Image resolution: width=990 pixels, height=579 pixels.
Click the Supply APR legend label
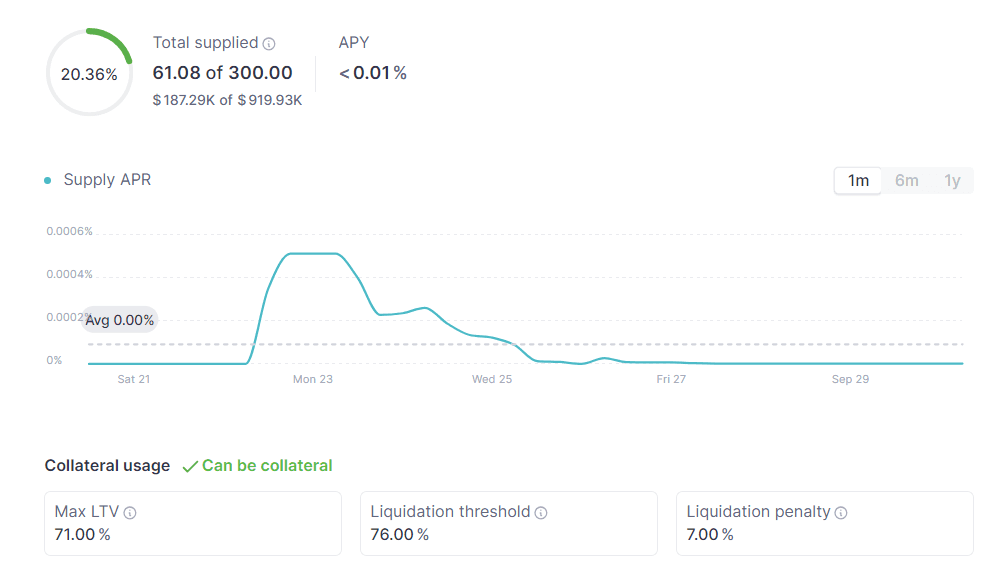pos(107,180)
